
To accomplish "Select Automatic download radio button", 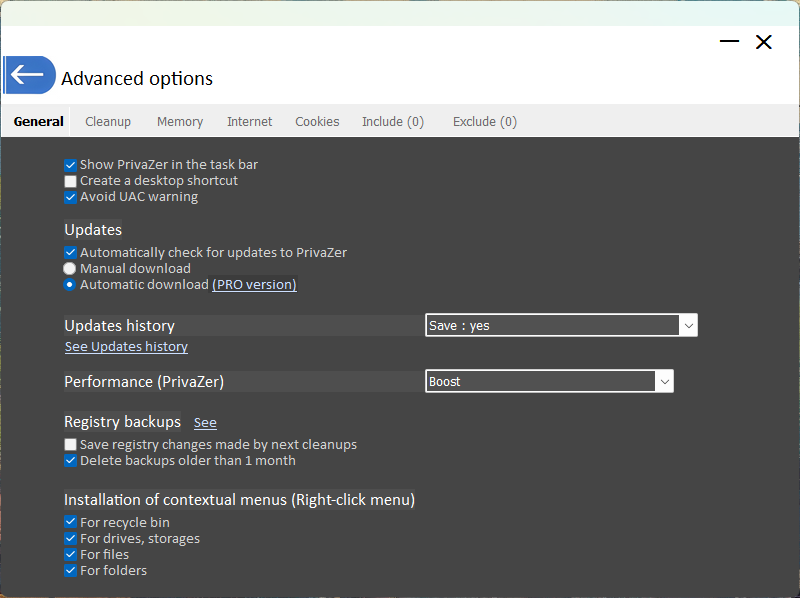I will (69, 285).
